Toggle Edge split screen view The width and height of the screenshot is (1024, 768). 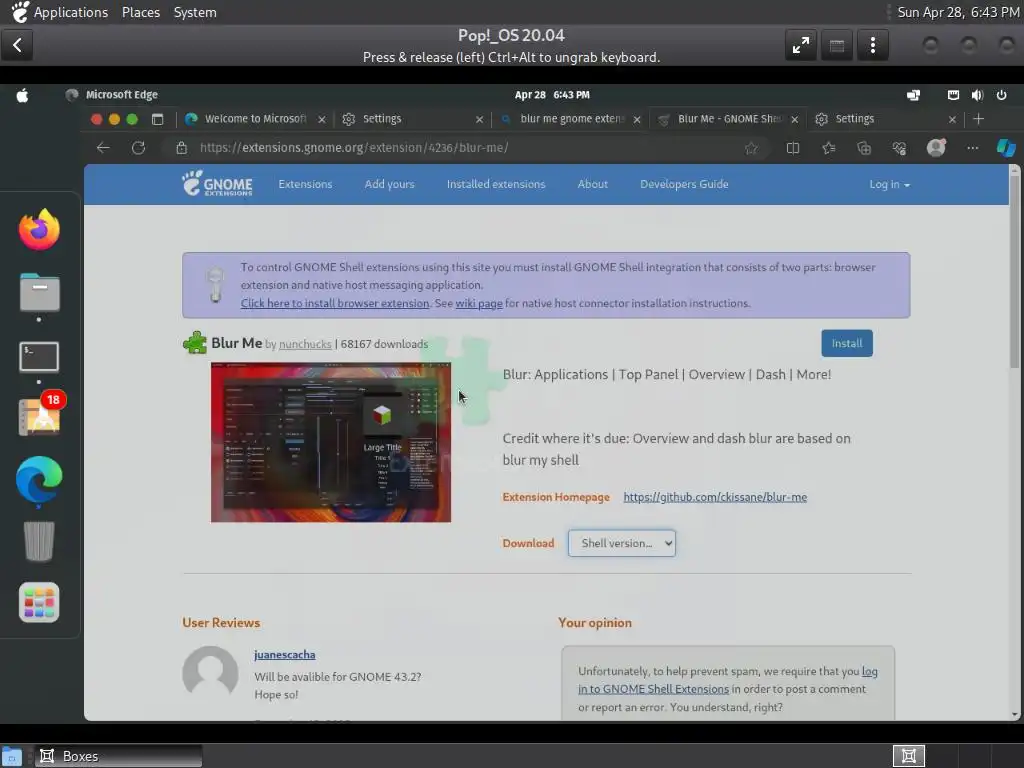click(793, 148)
